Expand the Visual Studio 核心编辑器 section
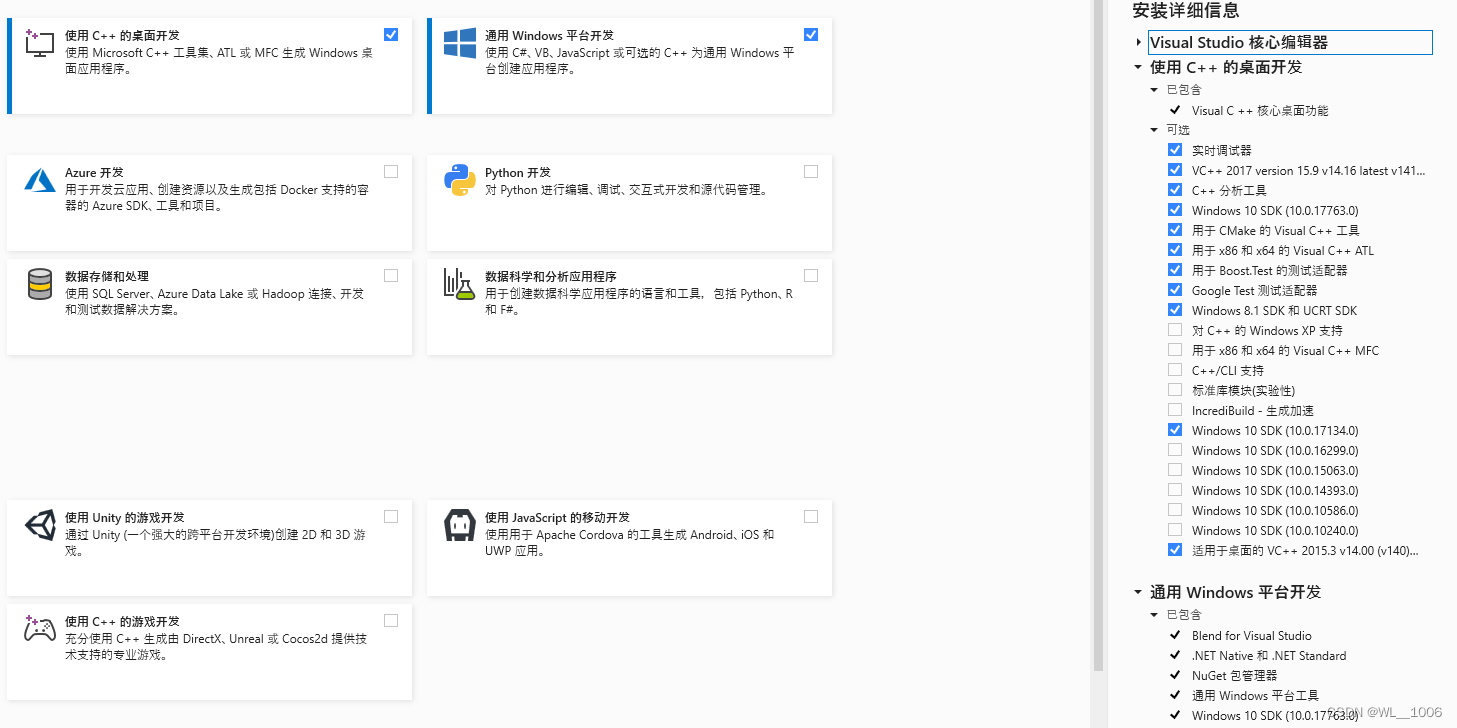The image size is (1457, 728). pyautogui.click(x=1139, y=43)
